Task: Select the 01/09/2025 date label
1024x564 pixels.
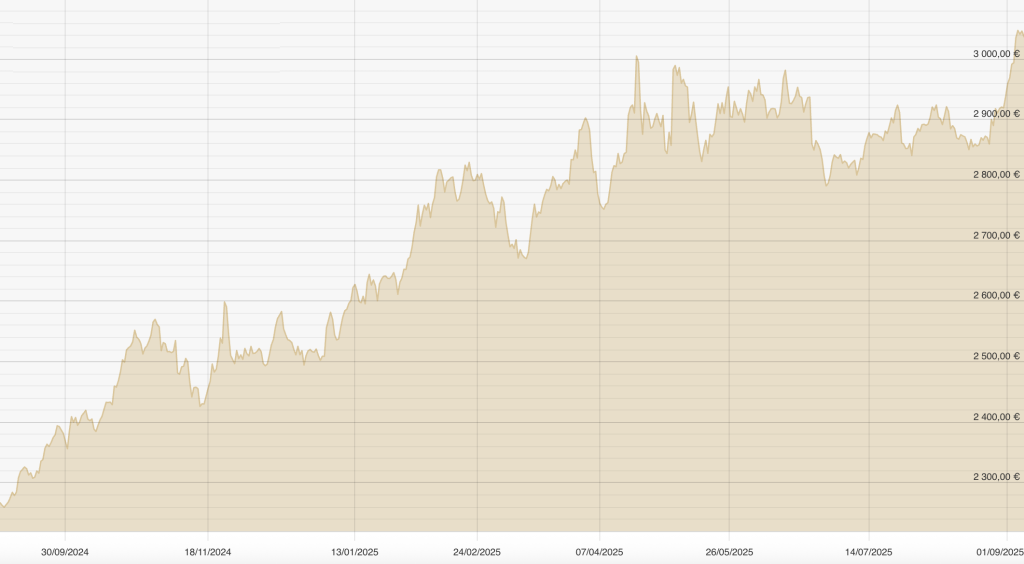Action: click(x=1000, y=551)
